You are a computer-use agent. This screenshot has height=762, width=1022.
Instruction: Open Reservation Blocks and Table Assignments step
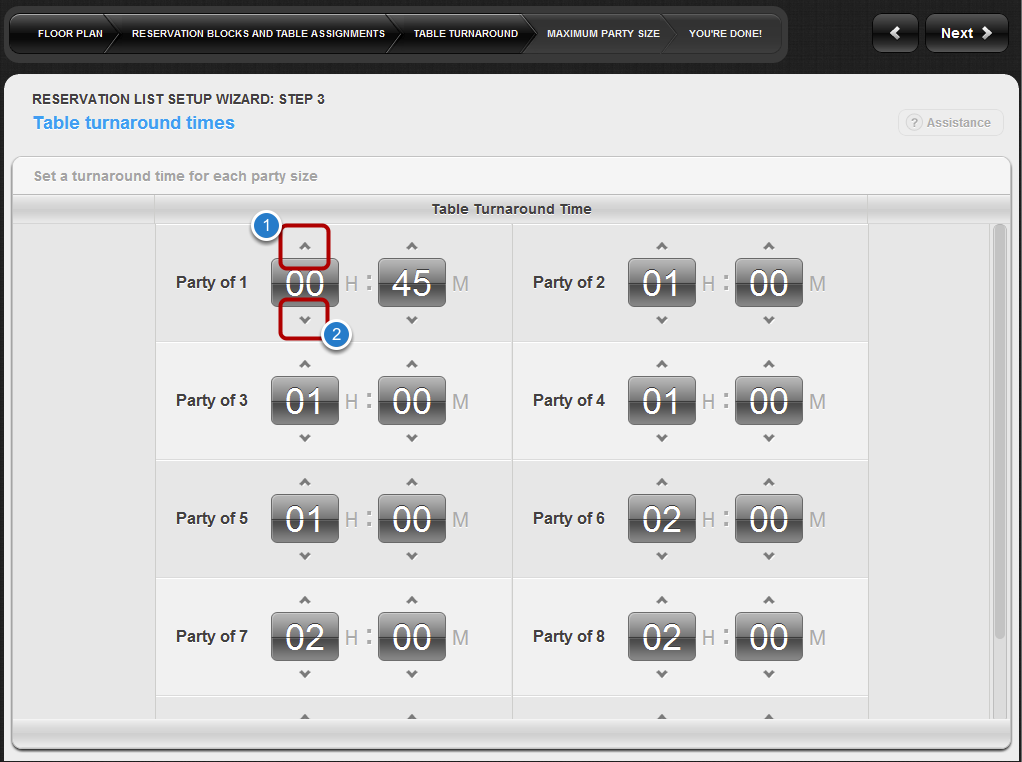tap(258, 34)
